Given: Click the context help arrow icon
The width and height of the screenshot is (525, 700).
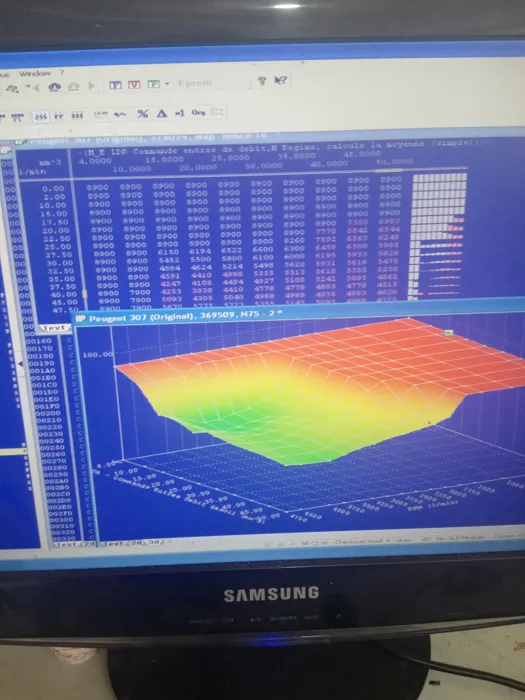Looking at the screenshot, I should click(x=280, y=80).
